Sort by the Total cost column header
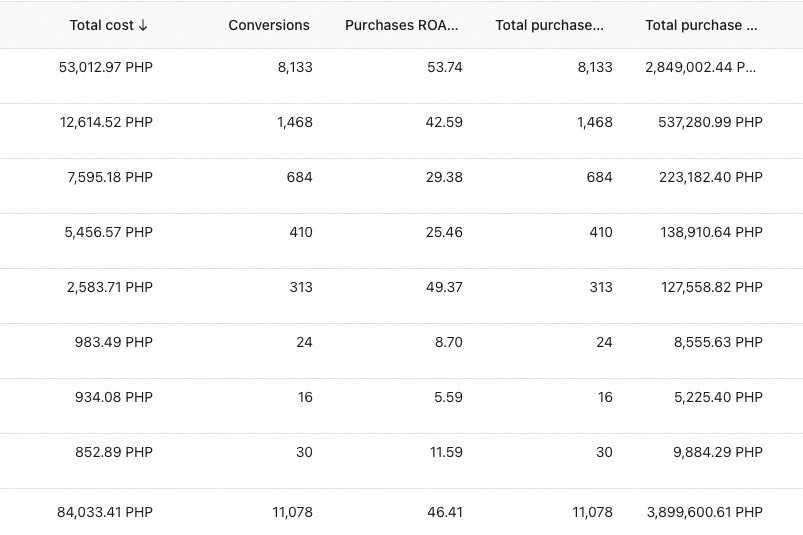Viewport: 803px width, 535px height. pos(101,25)
